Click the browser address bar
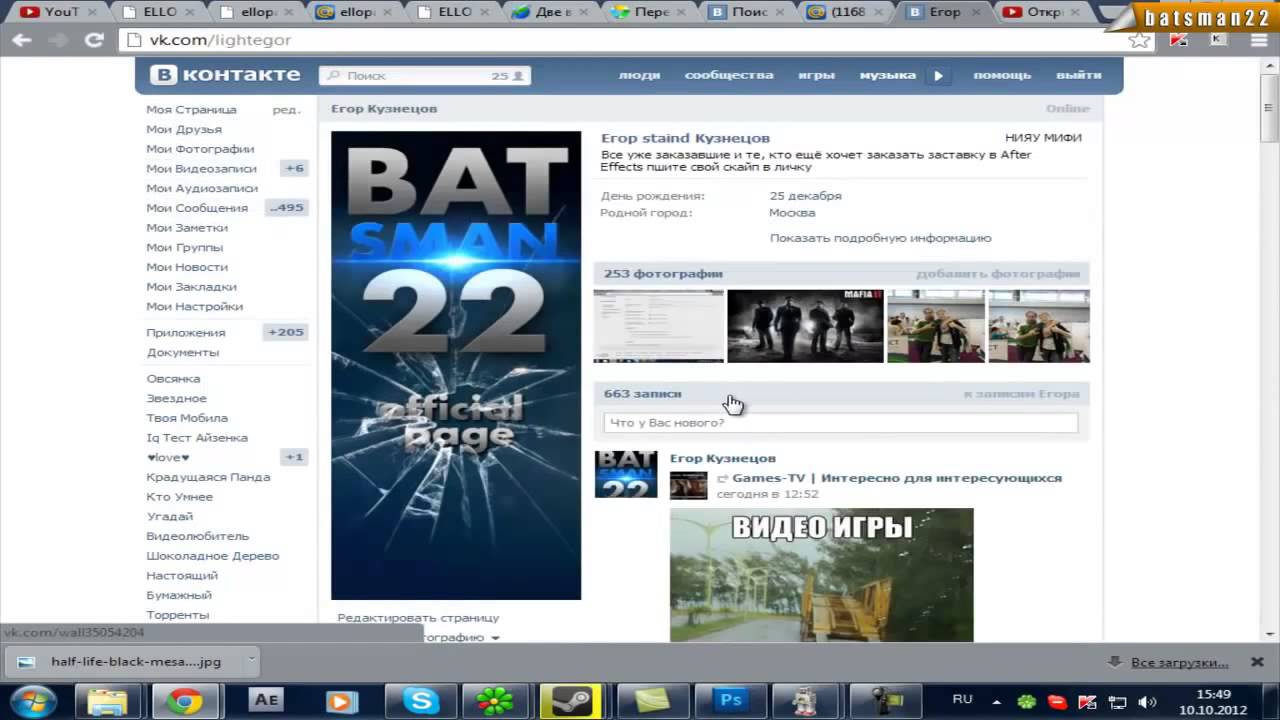This screenshot has width=1280, height=720. coord(635,40)
